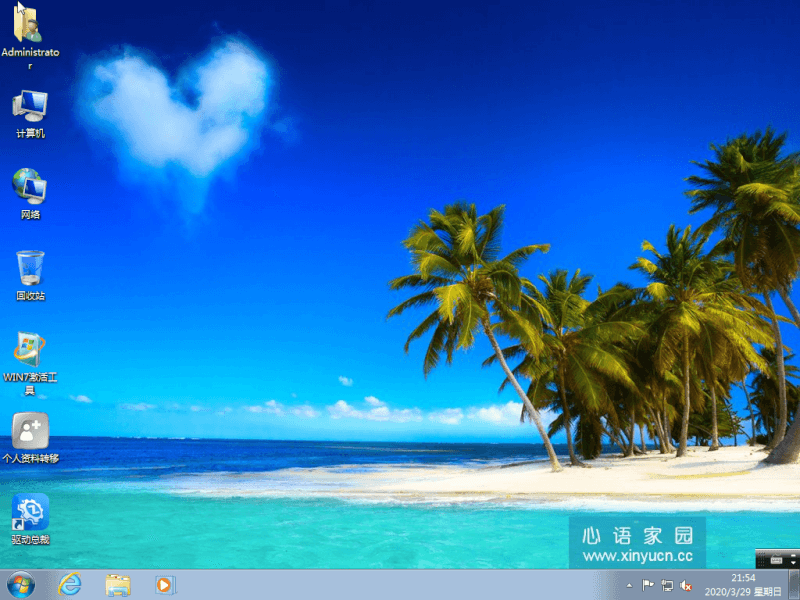Click the network status tray icon

click(667, 585)
